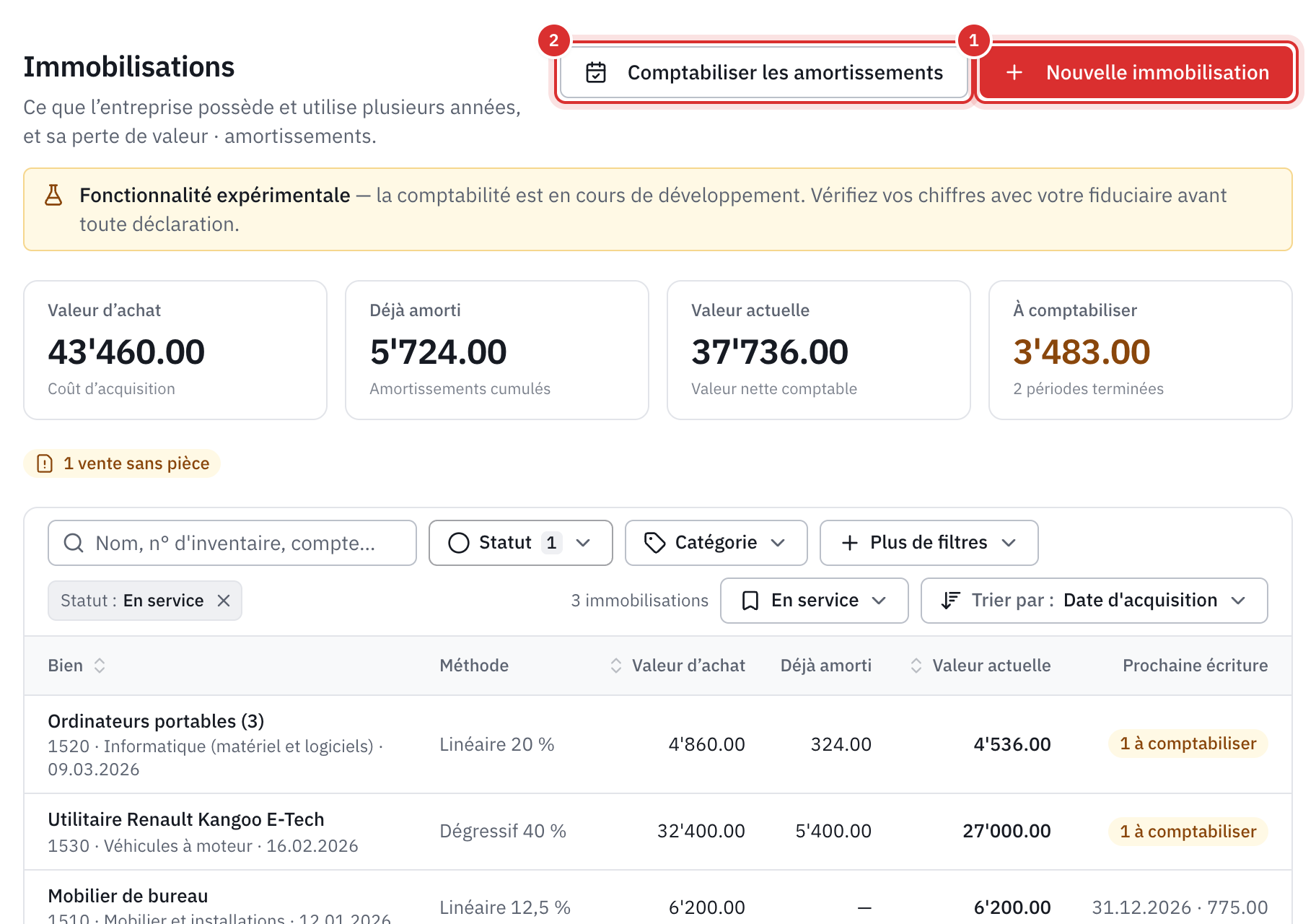Open the Trier par Date d'acquisition dropdown

pos(1095,601)
